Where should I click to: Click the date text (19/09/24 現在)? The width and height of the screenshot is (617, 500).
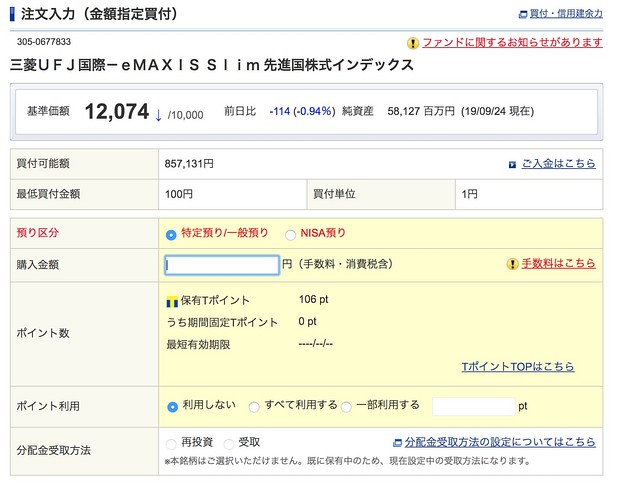(497, 111)
